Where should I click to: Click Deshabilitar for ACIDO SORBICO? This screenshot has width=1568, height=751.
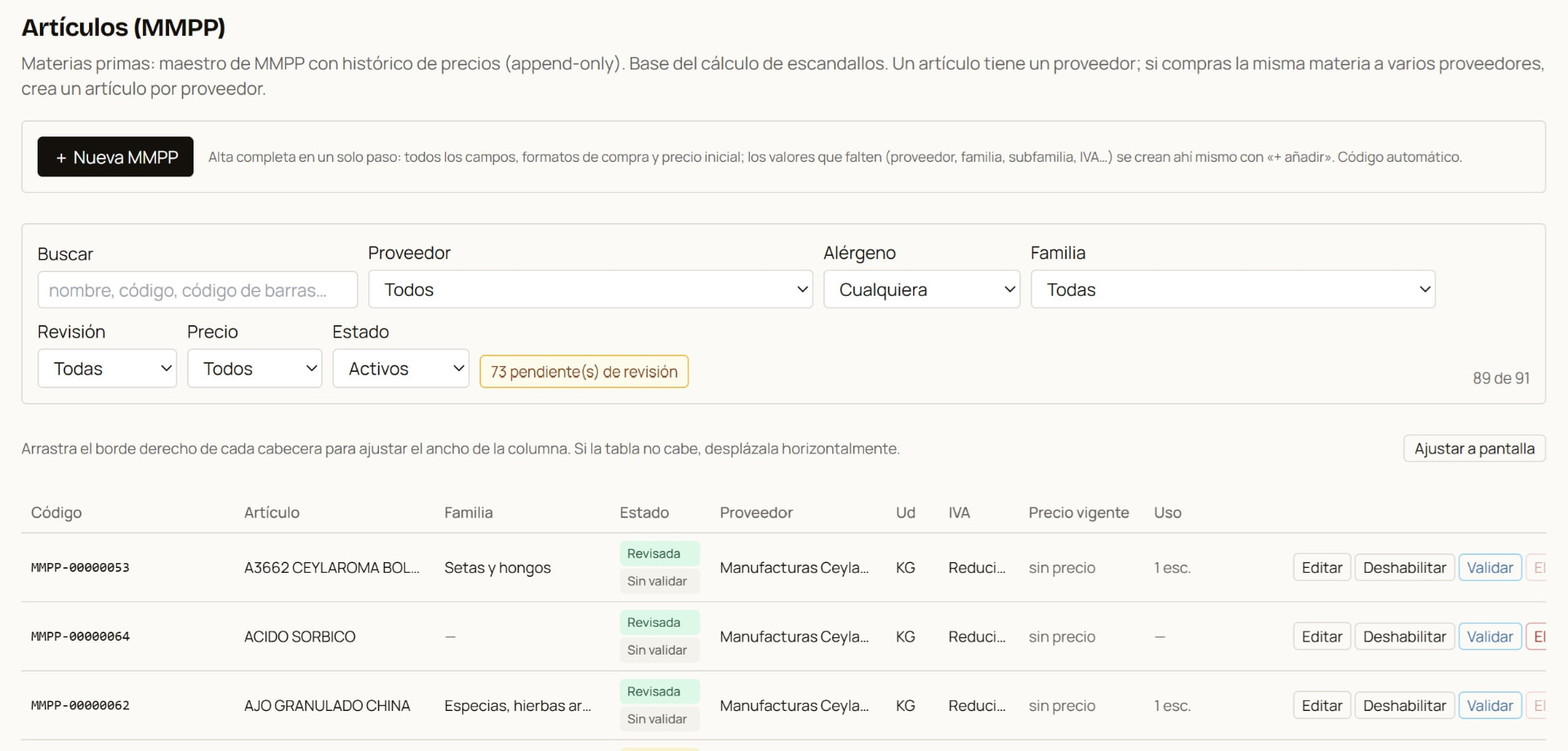click(1405, 637)
